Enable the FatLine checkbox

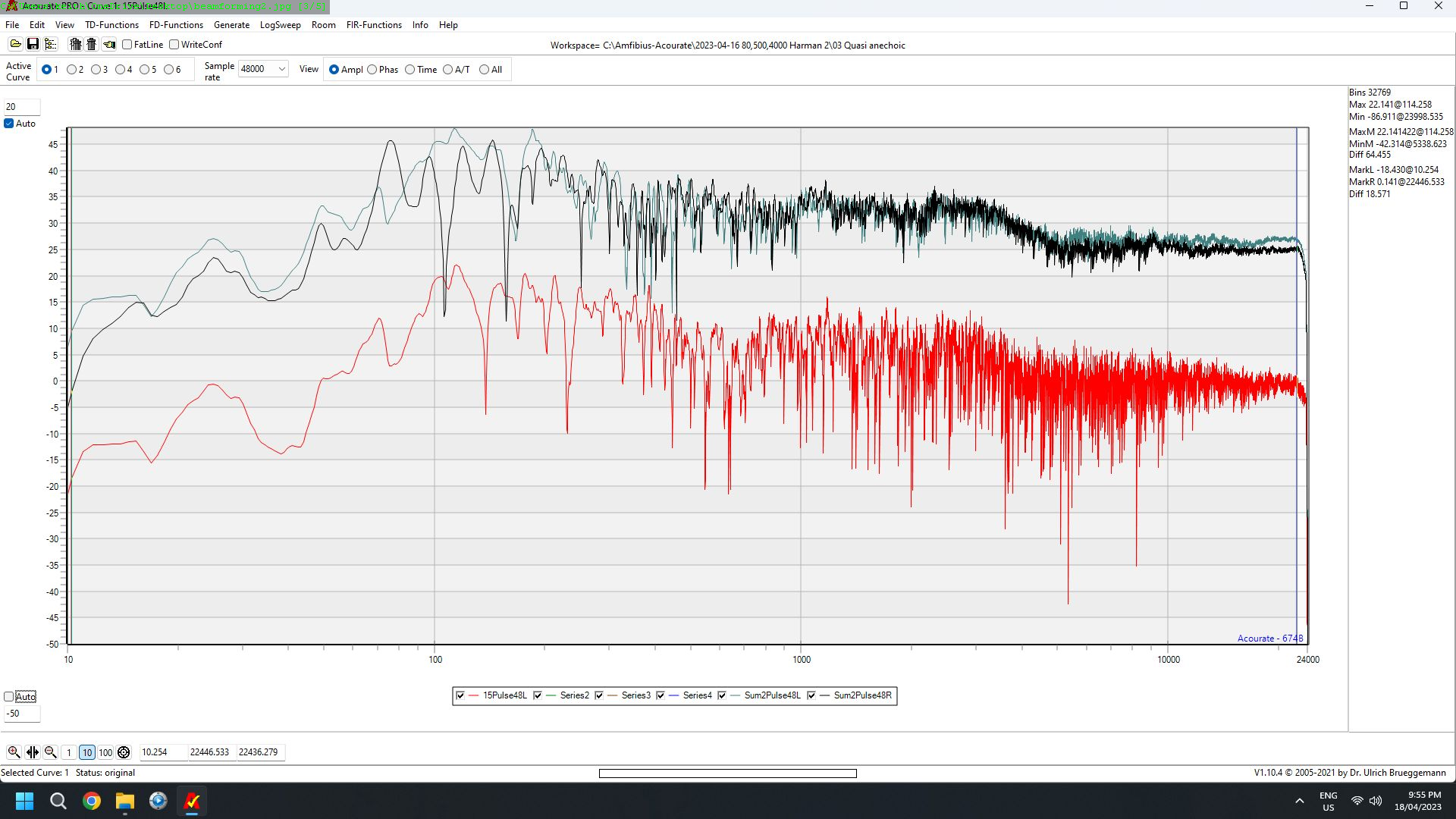tap(127, 45)
